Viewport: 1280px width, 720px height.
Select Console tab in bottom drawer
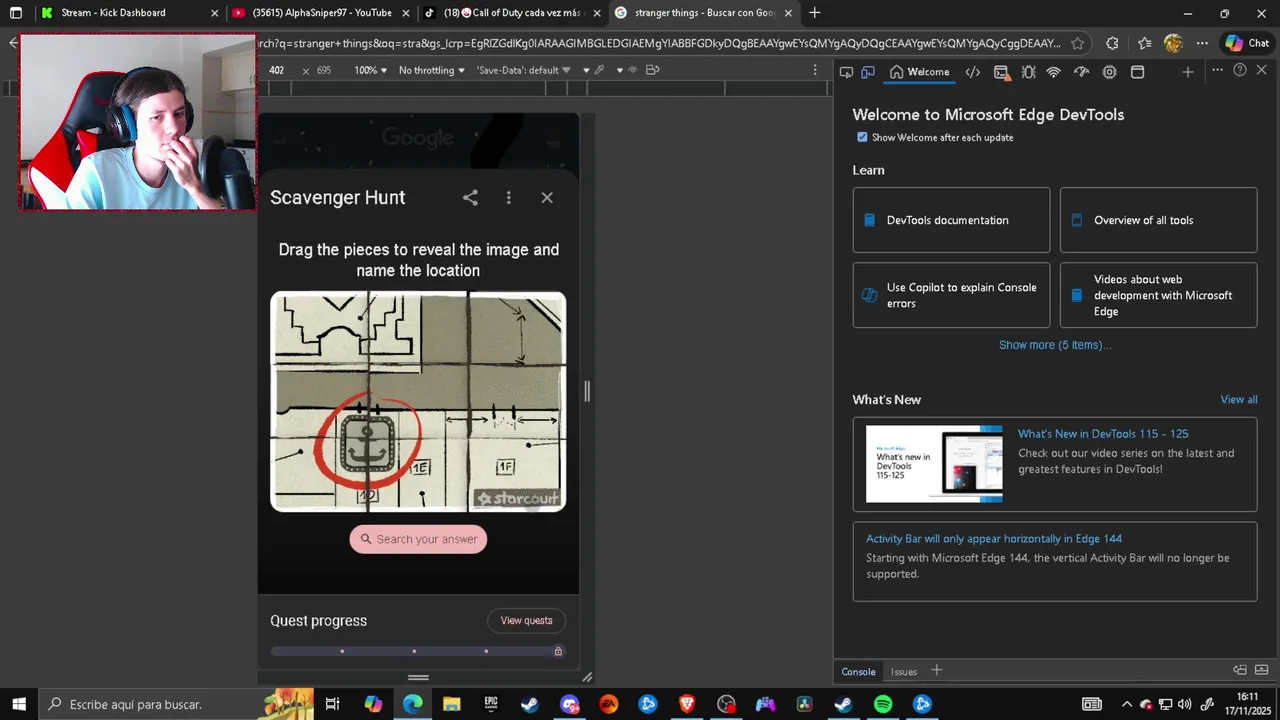pyautogui.click(x=858, y=672)
